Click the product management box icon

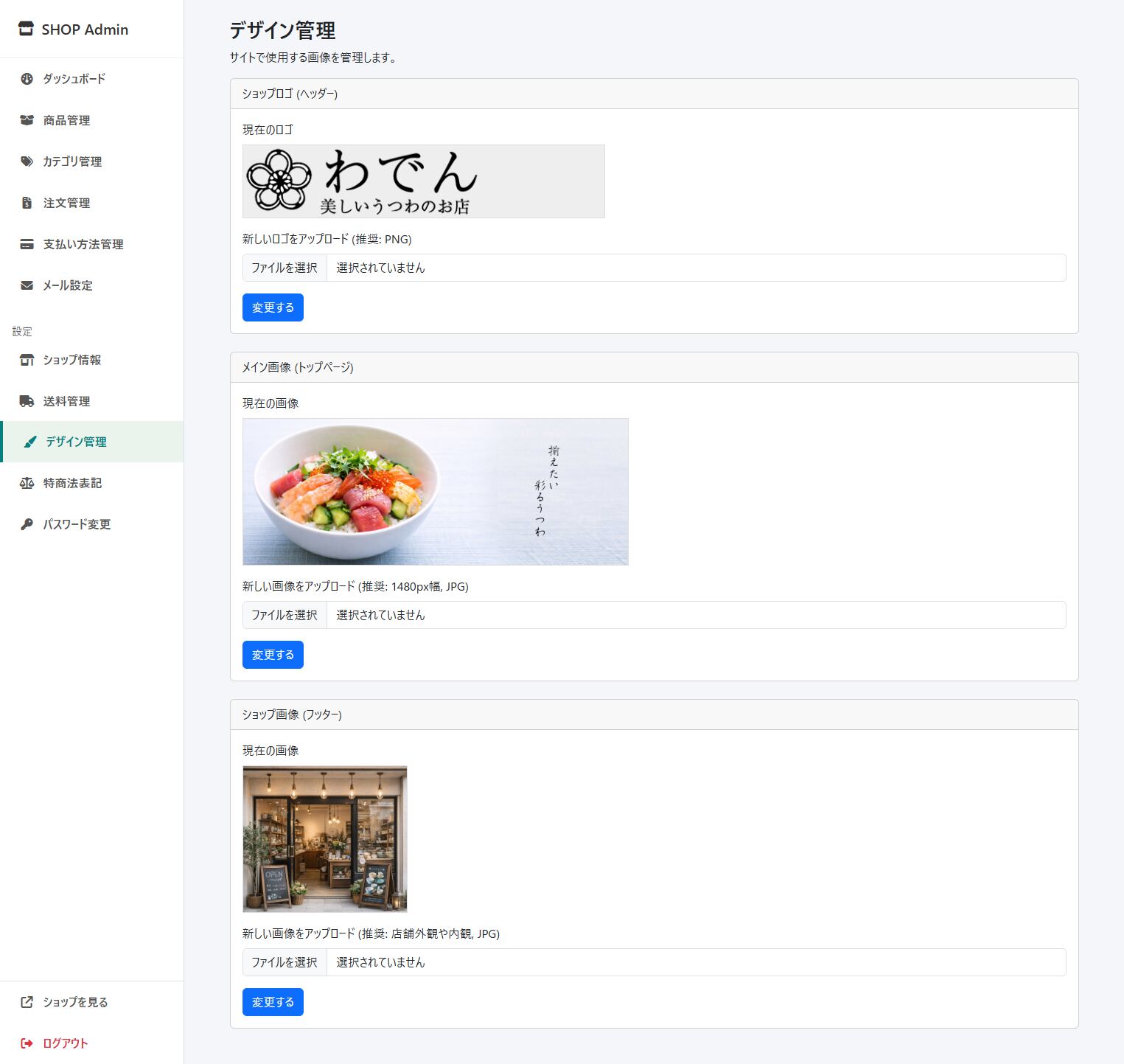click(27, 120)
